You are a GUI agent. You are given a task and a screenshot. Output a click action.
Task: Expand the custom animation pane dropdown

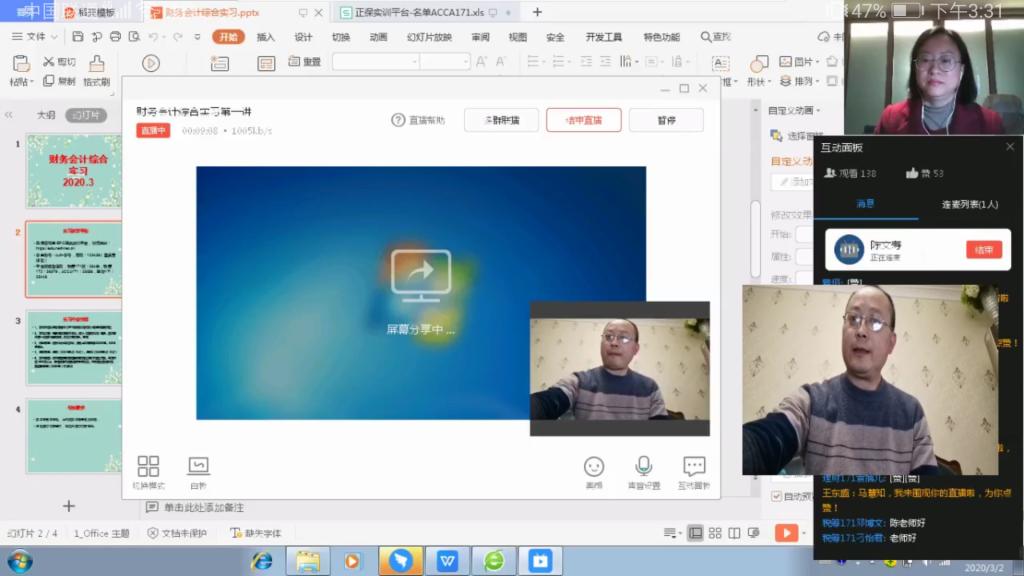coord(818,110)
